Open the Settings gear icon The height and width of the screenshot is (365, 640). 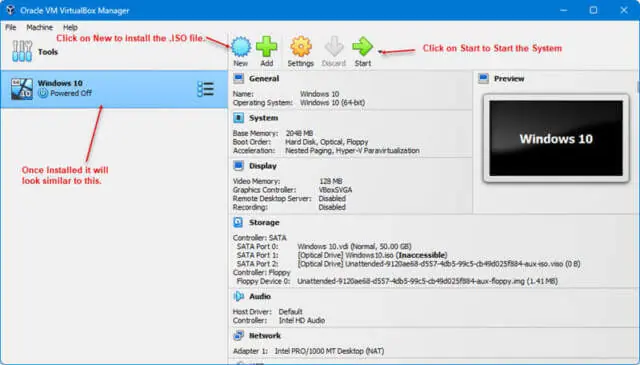coord(301,47)
